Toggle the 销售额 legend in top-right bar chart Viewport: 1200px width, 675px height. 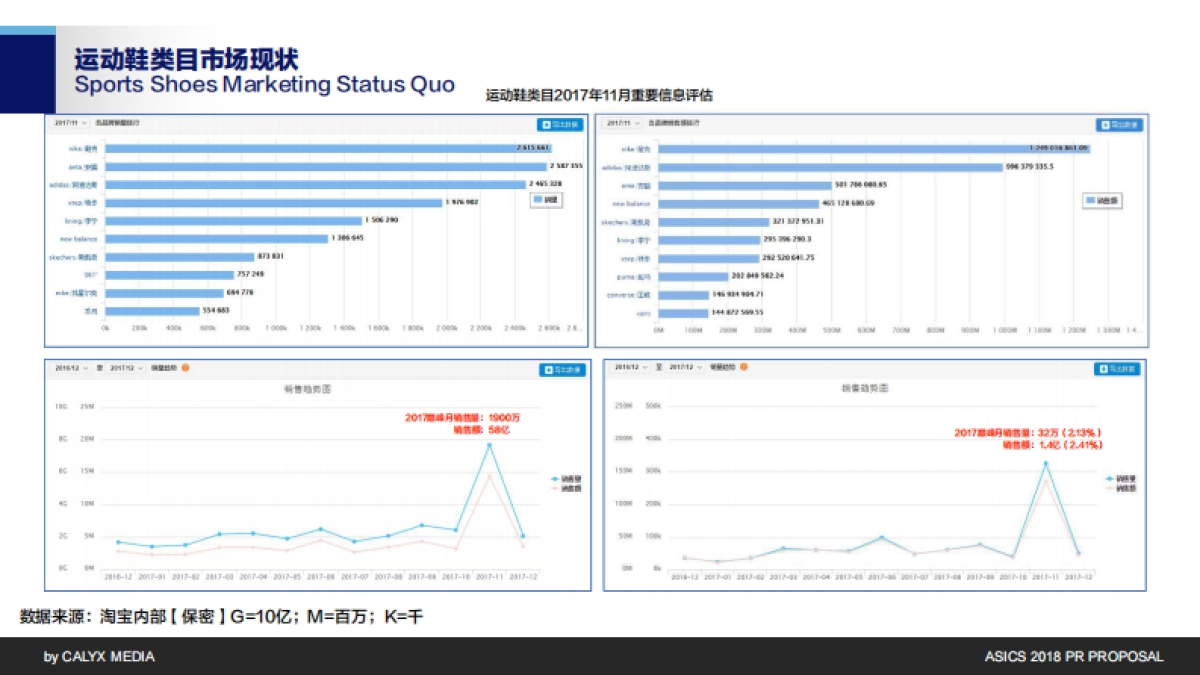(1103, 201)
